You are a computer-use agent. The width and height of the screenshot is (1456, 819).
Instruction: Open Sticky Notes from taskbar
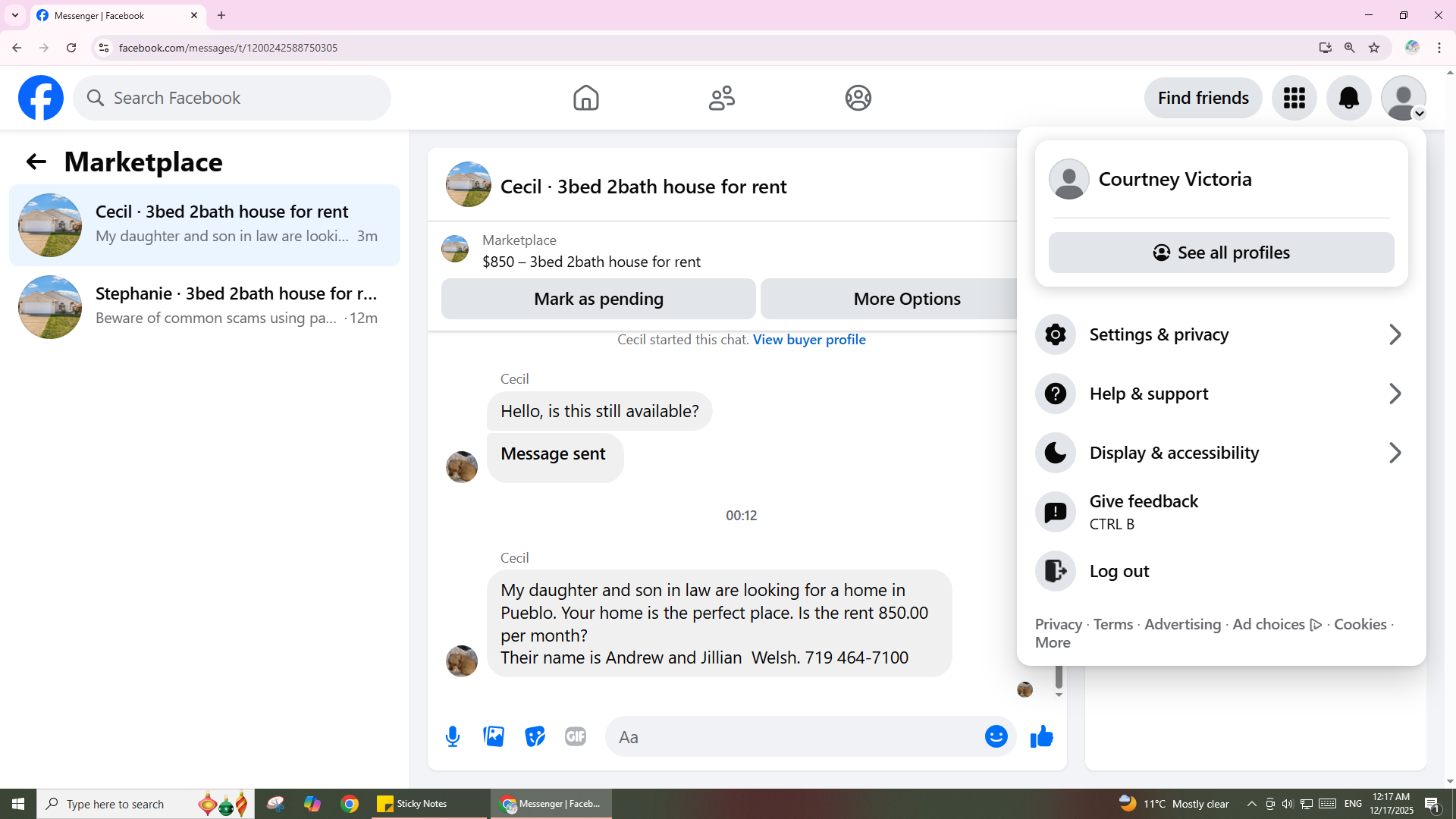(x=429, y=804)
